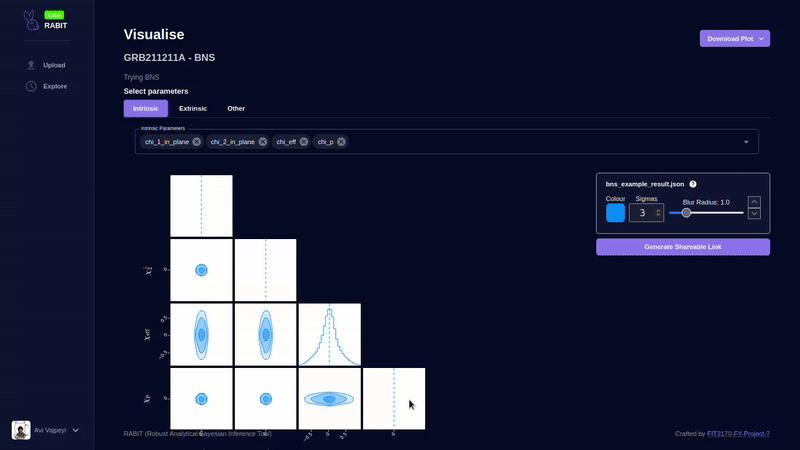
Task: Remove chi_eff parameter chip
Action: (x=304, y=142)
